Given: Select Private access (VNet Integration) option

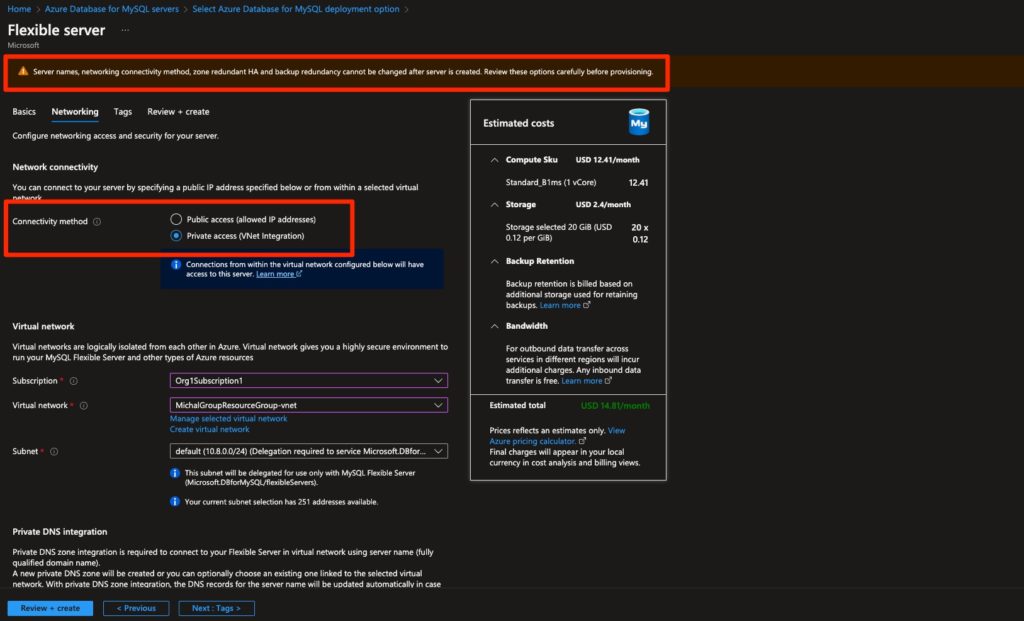Looking at the screenshot, I should click(176, 236).
